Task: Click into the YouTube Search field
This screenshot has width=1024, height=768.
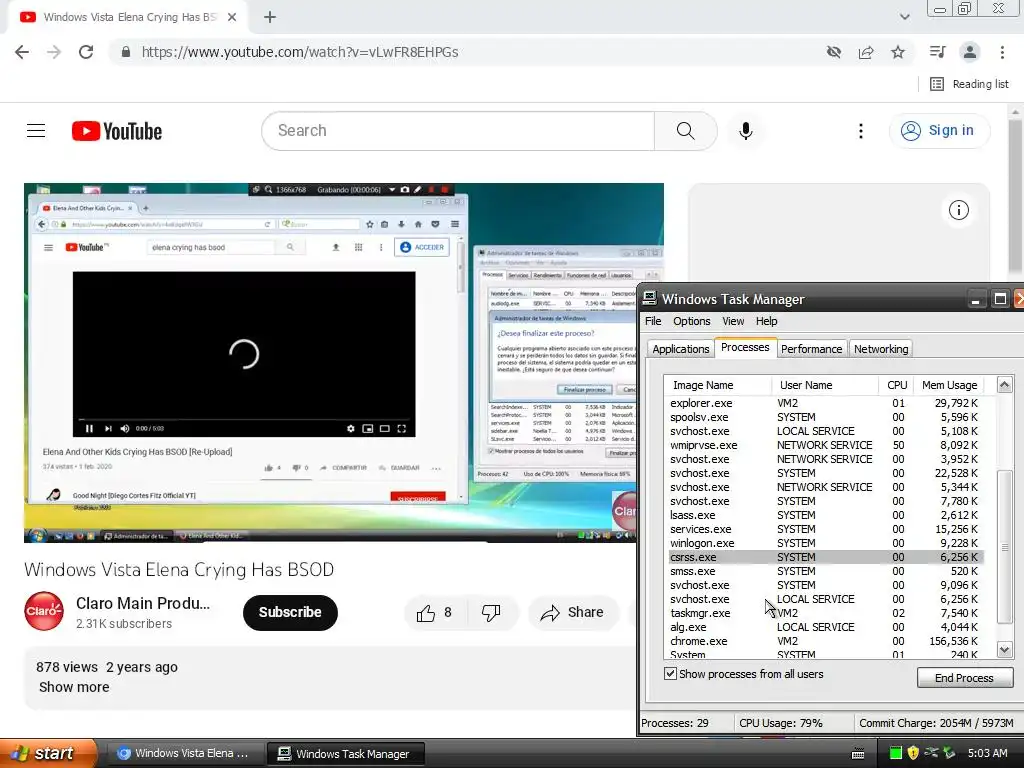Action: pos(458,131)
